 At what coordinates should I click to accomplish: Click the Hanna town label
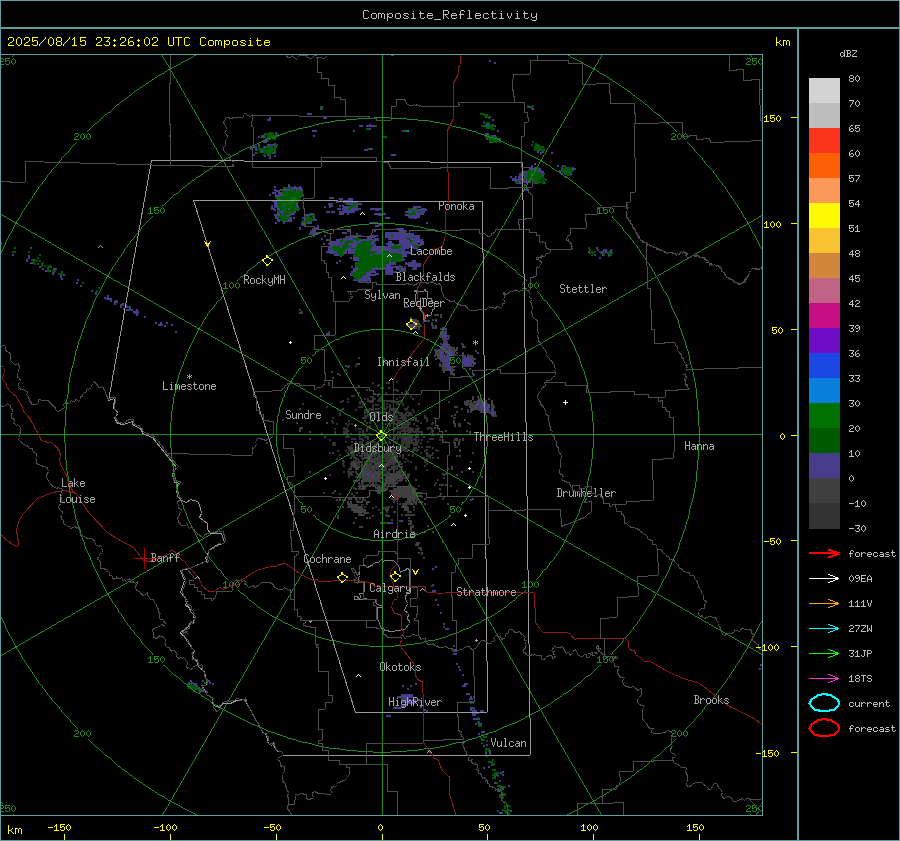699,446
